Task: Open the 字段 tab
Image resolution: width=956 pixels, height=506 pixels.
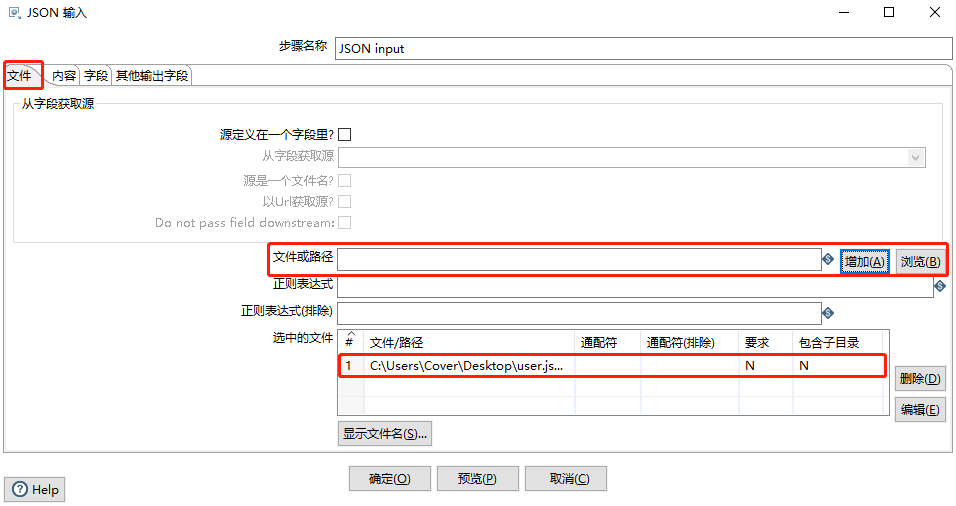Action: coord(96,76)
